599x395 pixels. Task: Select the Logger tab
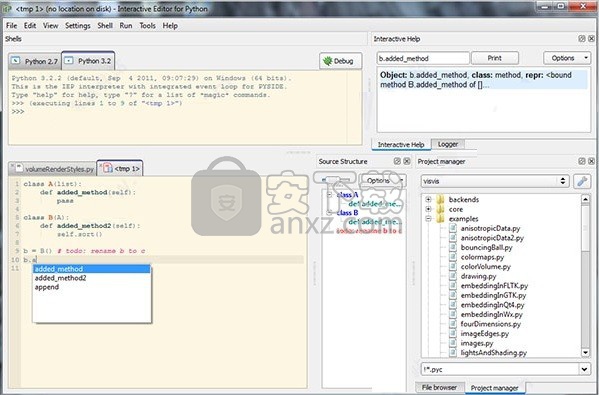coord(448,144)
